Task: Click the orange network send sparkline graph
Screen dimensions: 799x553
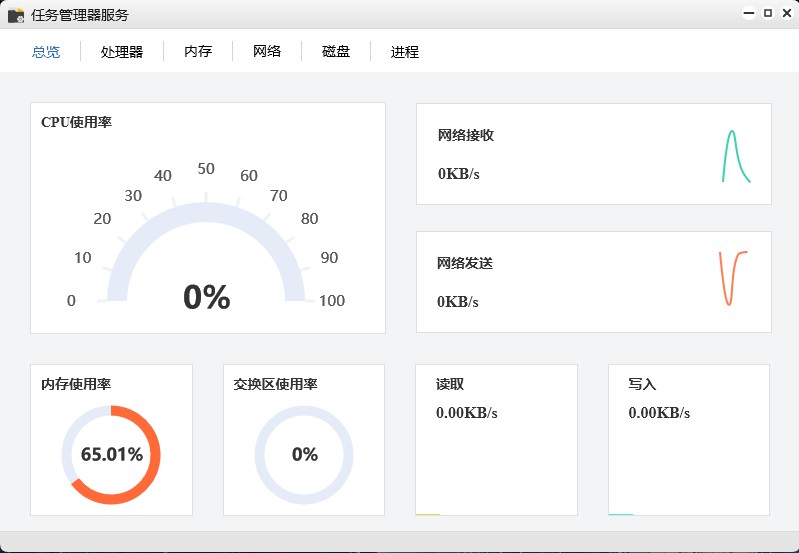Action: coord(733,278)
